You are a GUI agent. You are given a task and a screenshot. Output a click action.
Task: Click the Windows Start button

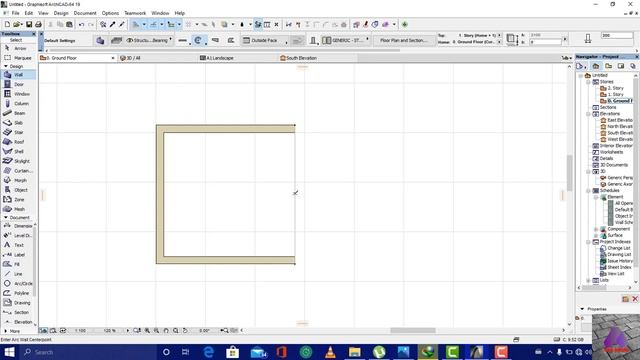point(9,352)
